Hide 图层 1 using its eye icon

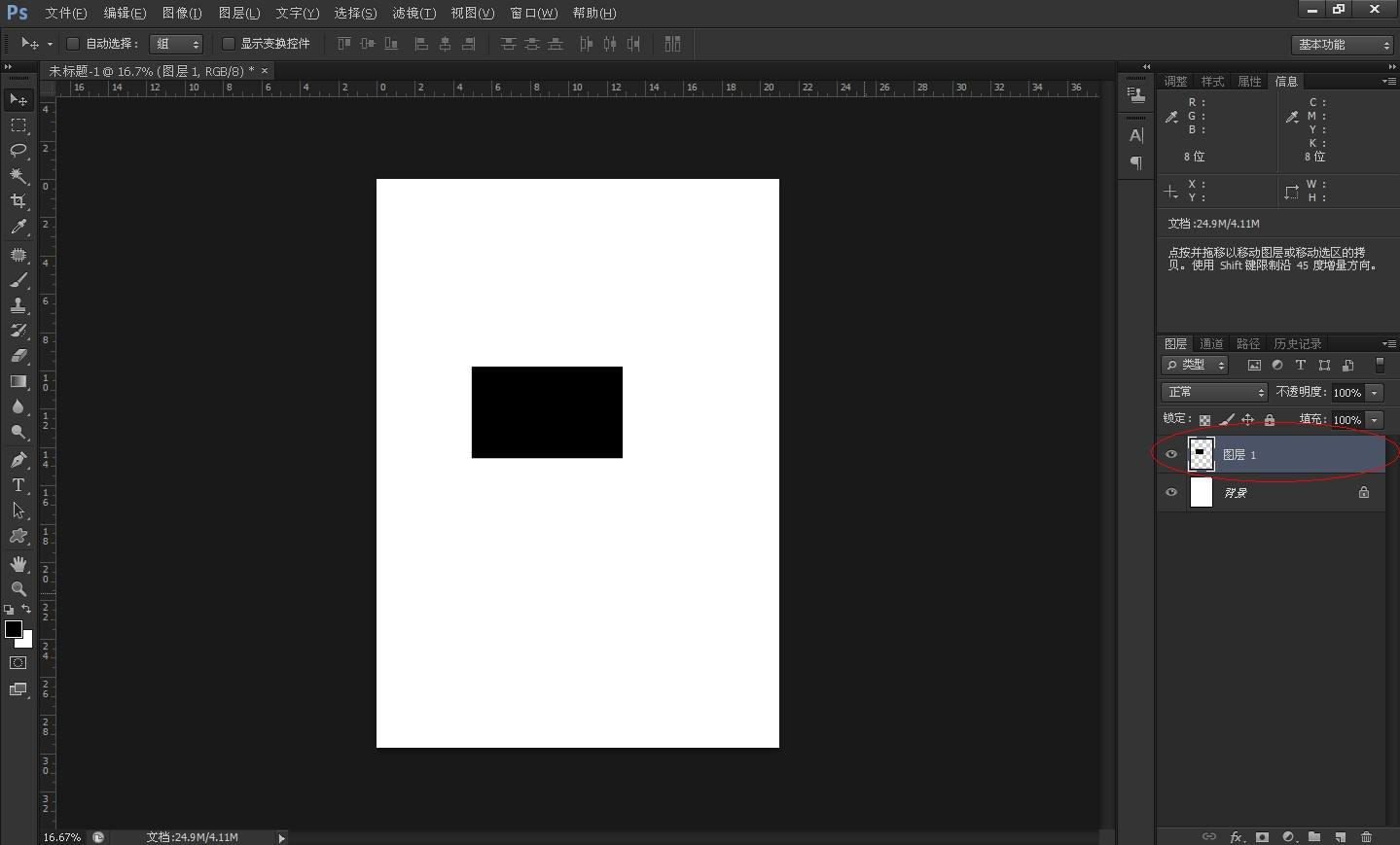(1171, 454)
